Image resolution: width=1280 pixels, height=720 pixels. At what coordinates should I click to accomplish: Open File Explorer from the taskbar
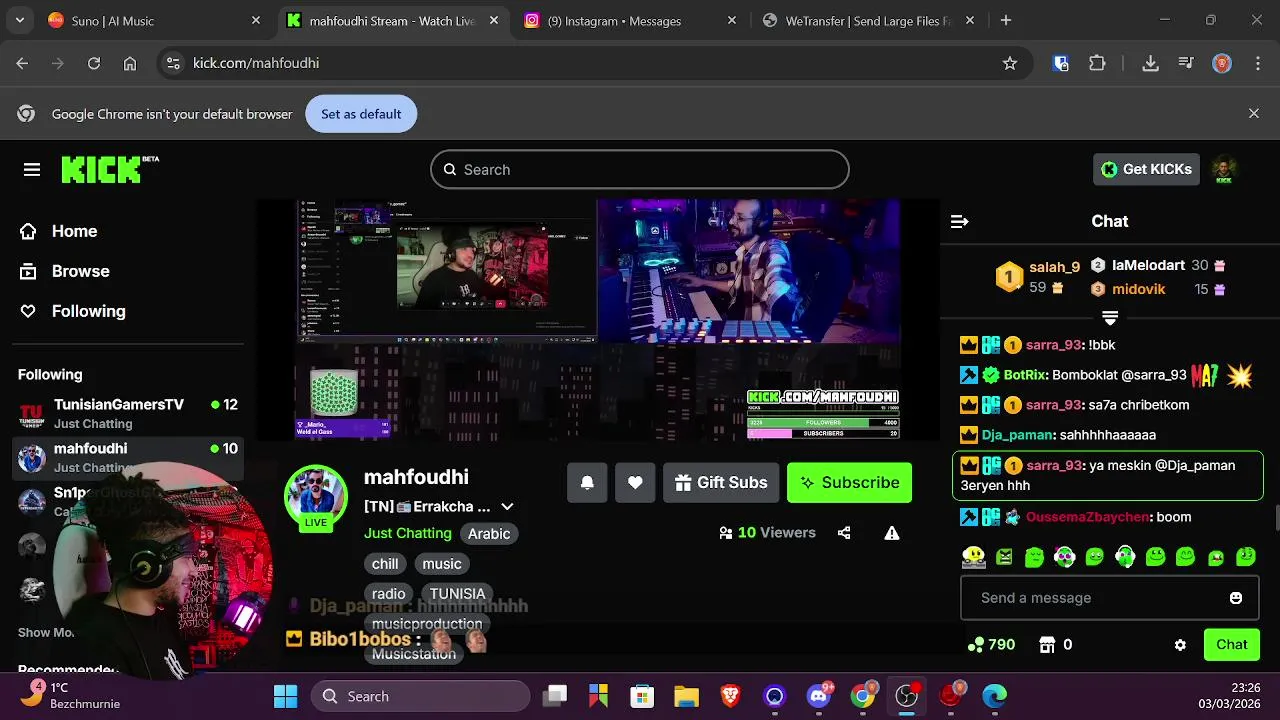tap(686, 696)
